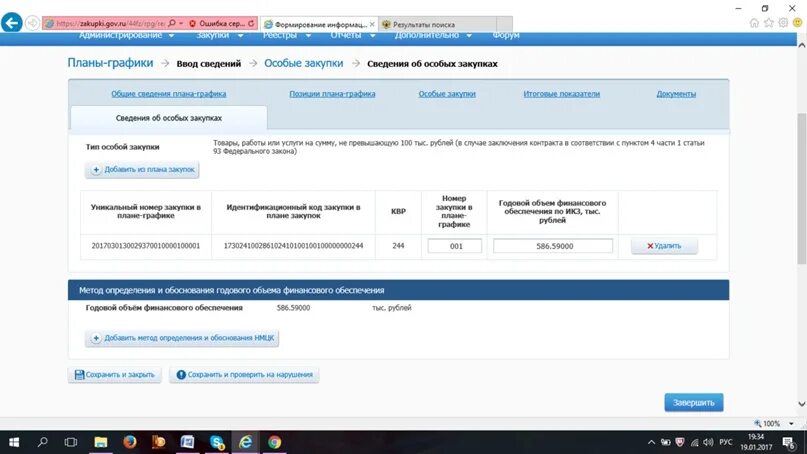The height and width of the screenshot is (454, 807).
Task: Go to Особые закупки breadcrumb
Action: point(304,63)
